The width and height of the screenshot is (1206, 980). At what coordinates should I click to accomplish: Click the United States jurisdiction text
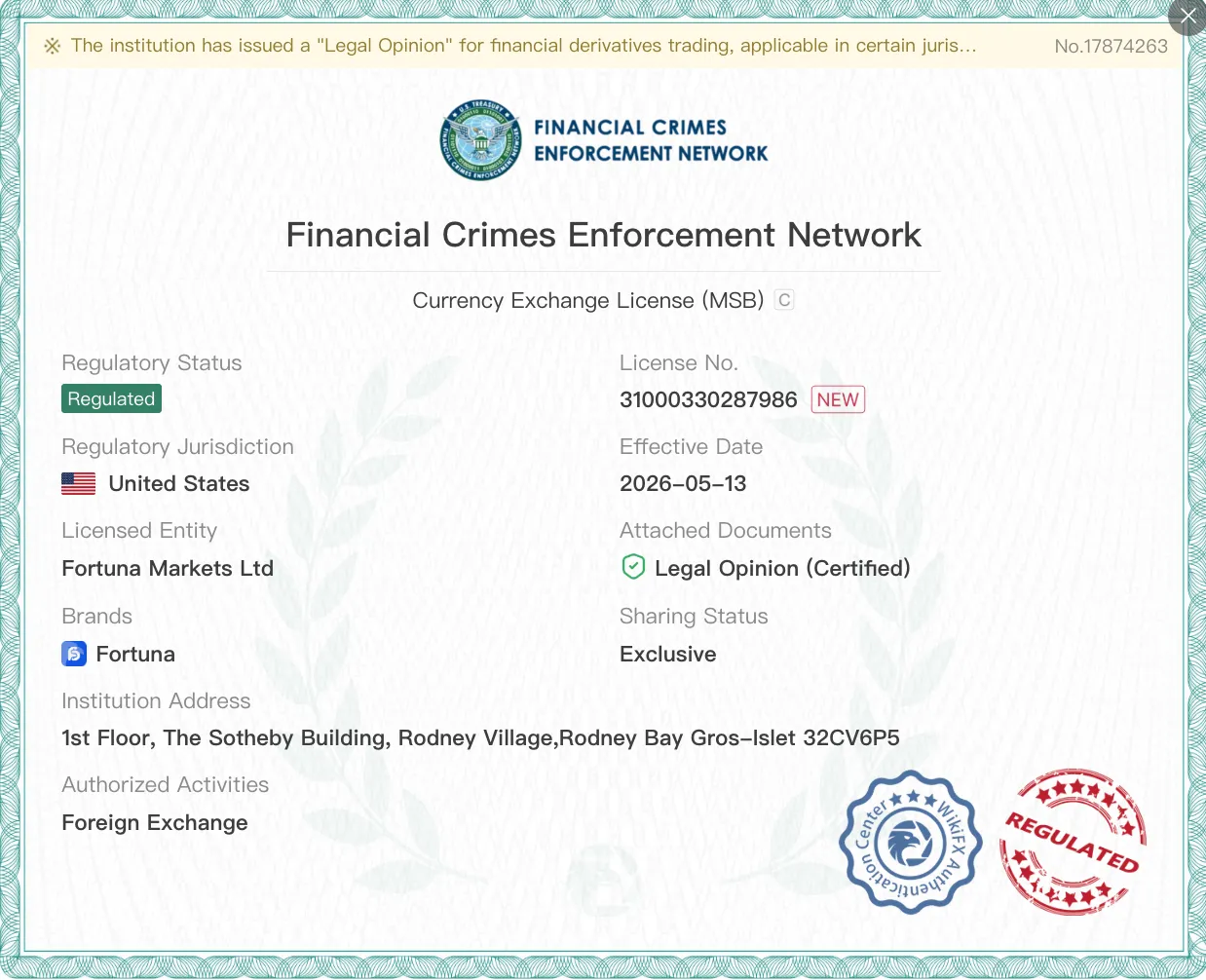179,483
